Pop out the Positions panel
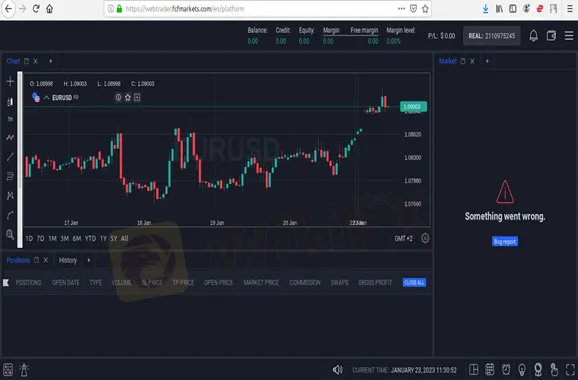The image size is (578, 380). (36, 260)
